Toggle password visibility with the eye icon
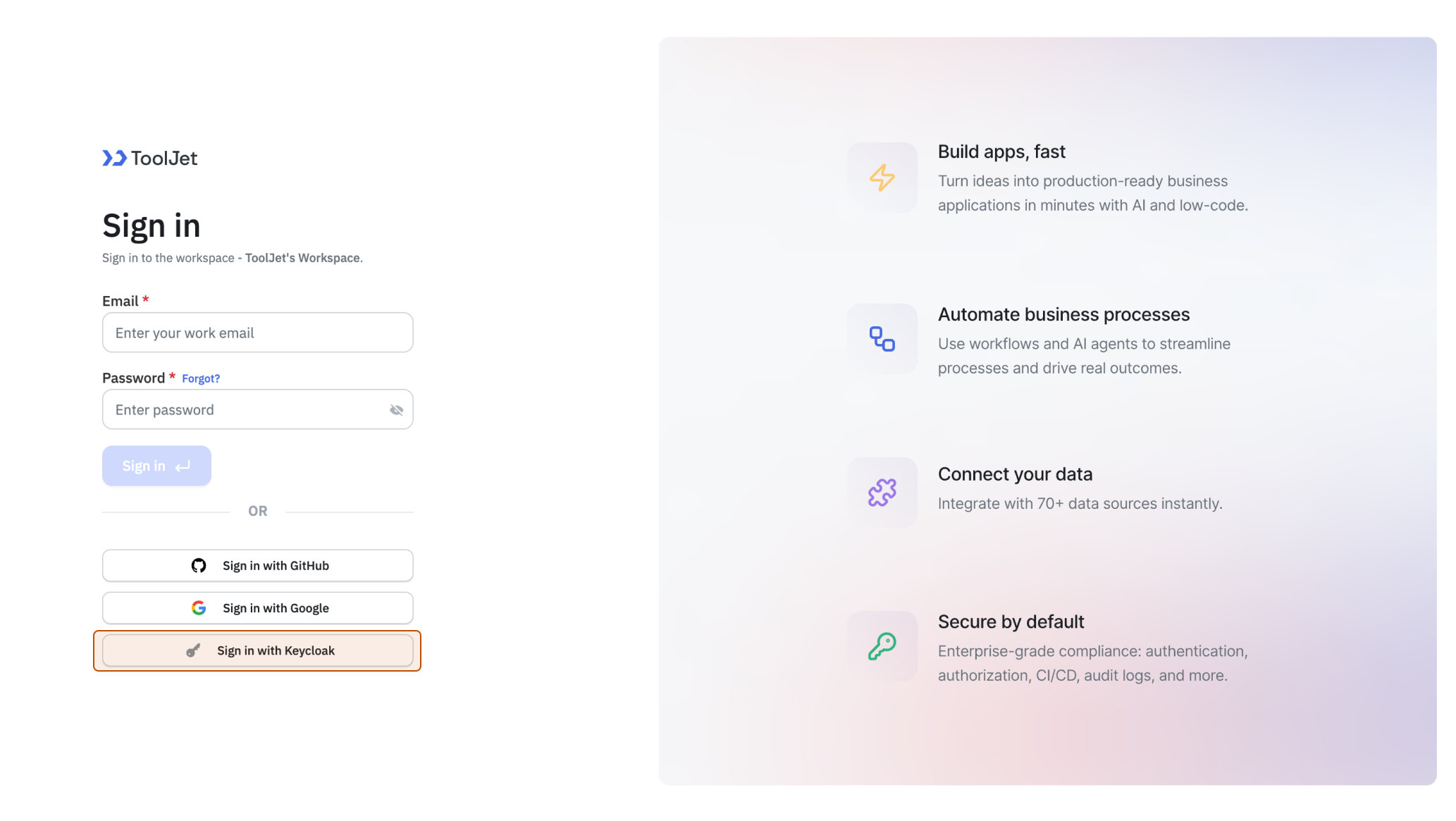Screen dimensions: 1456x821 [x=396, y=409]
